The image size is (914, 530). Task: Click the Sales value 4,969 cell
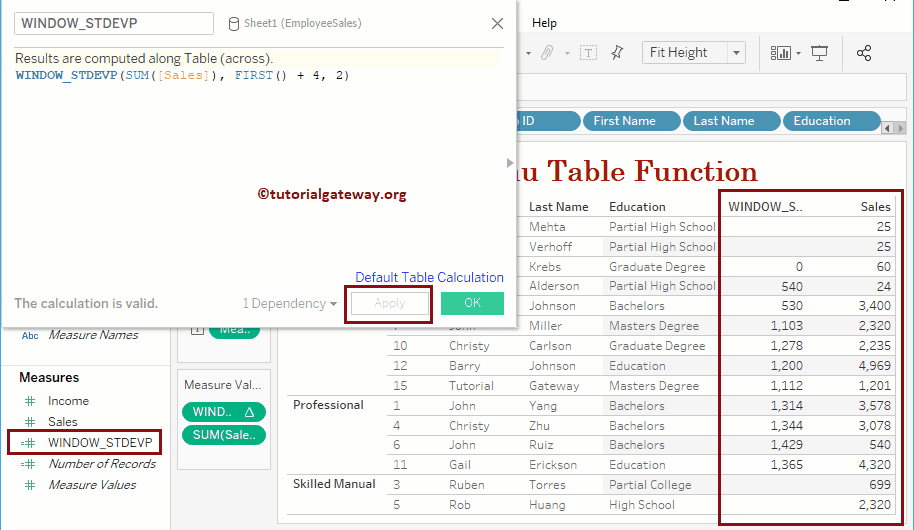click(x=874, y=366)
